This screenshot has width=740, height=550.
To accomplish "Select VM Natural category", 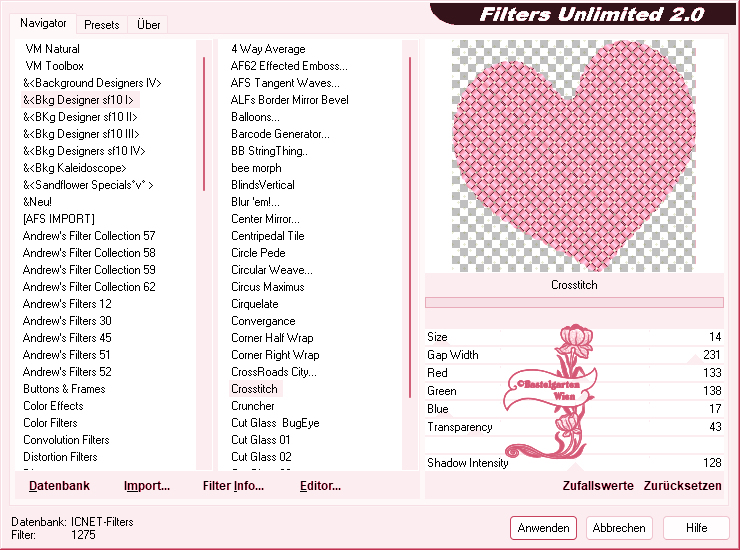I will click(52, 49).
